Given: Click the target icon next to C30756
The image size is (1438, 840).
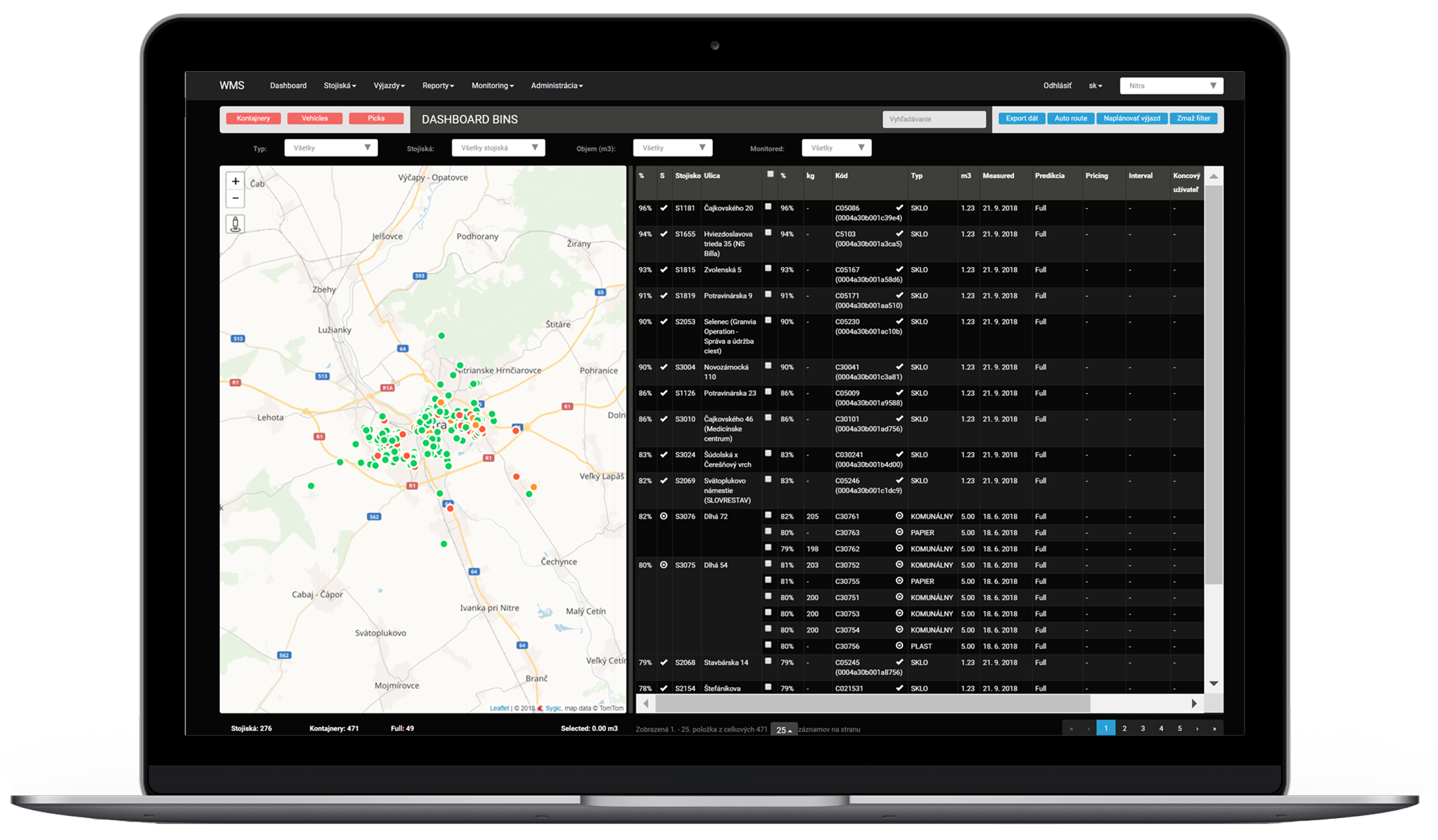Looking at the screenshot, I should click(x=899, y=645).
